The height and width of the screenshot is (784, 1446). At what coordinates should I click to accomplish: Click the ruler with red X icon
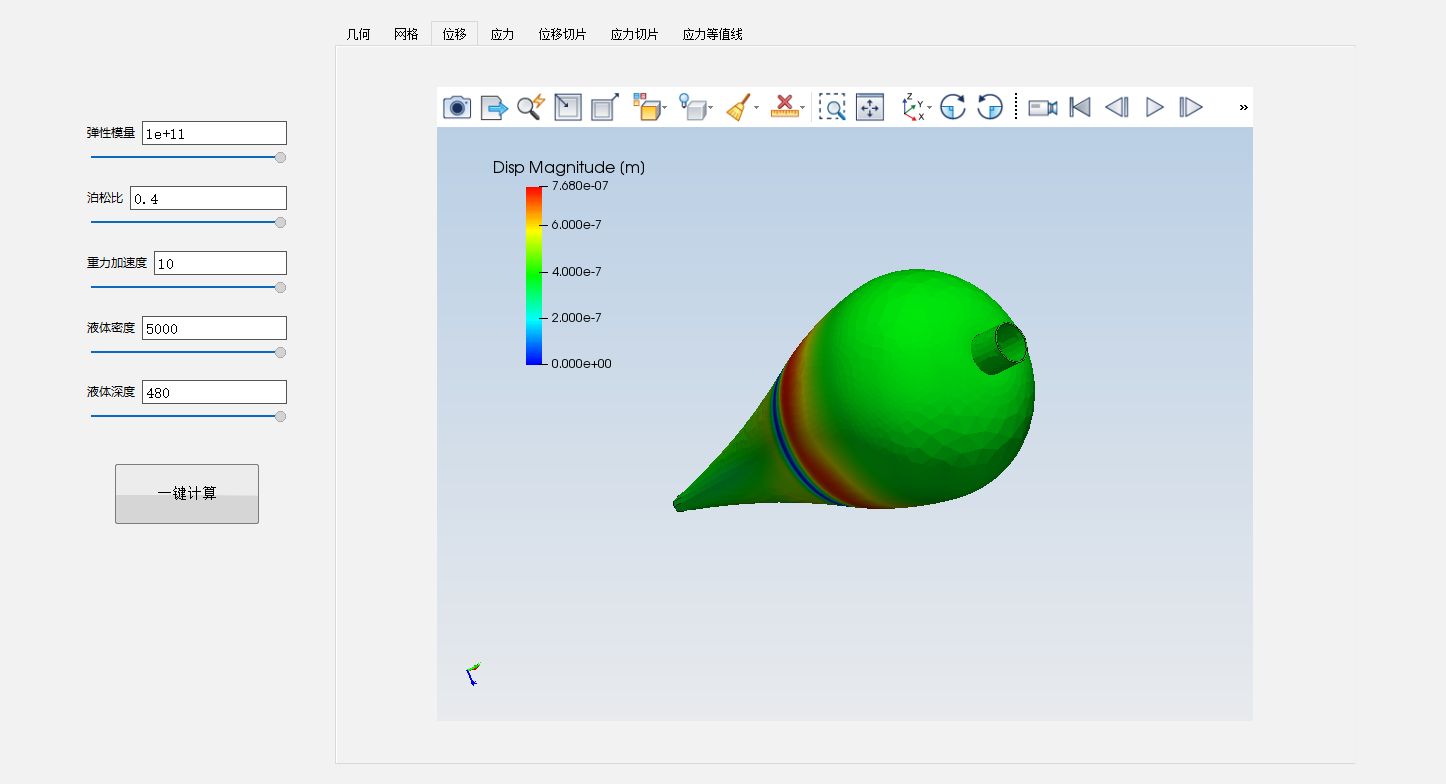pyautogui.click(x=784, y=107)
